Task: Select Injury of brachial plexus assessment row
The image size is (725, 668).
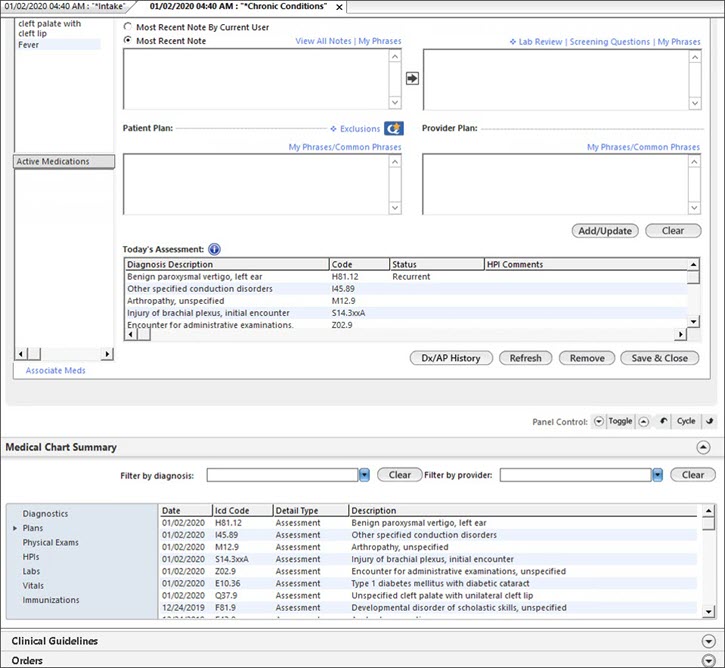Action: (x=406, y=313)
